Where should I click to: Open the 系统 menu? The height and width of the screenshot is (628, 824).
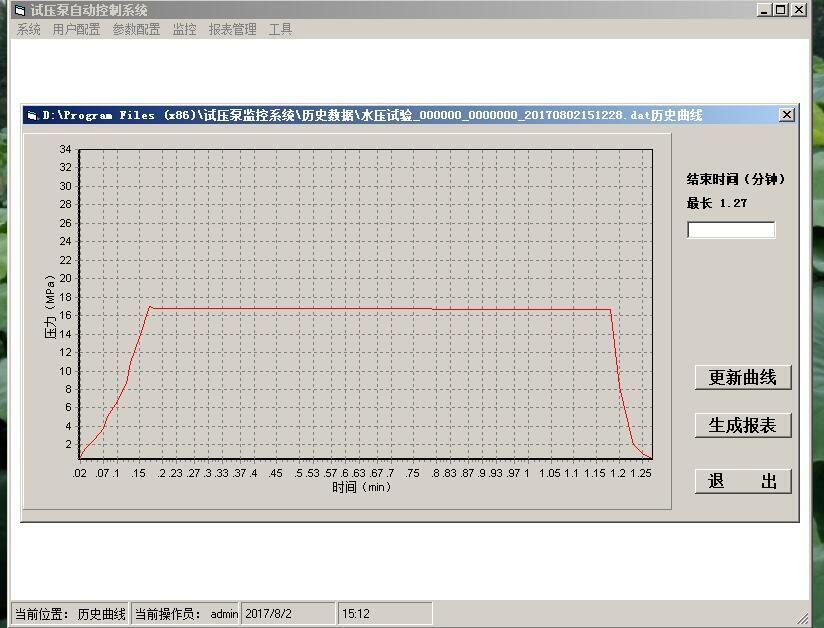point(28,30)
